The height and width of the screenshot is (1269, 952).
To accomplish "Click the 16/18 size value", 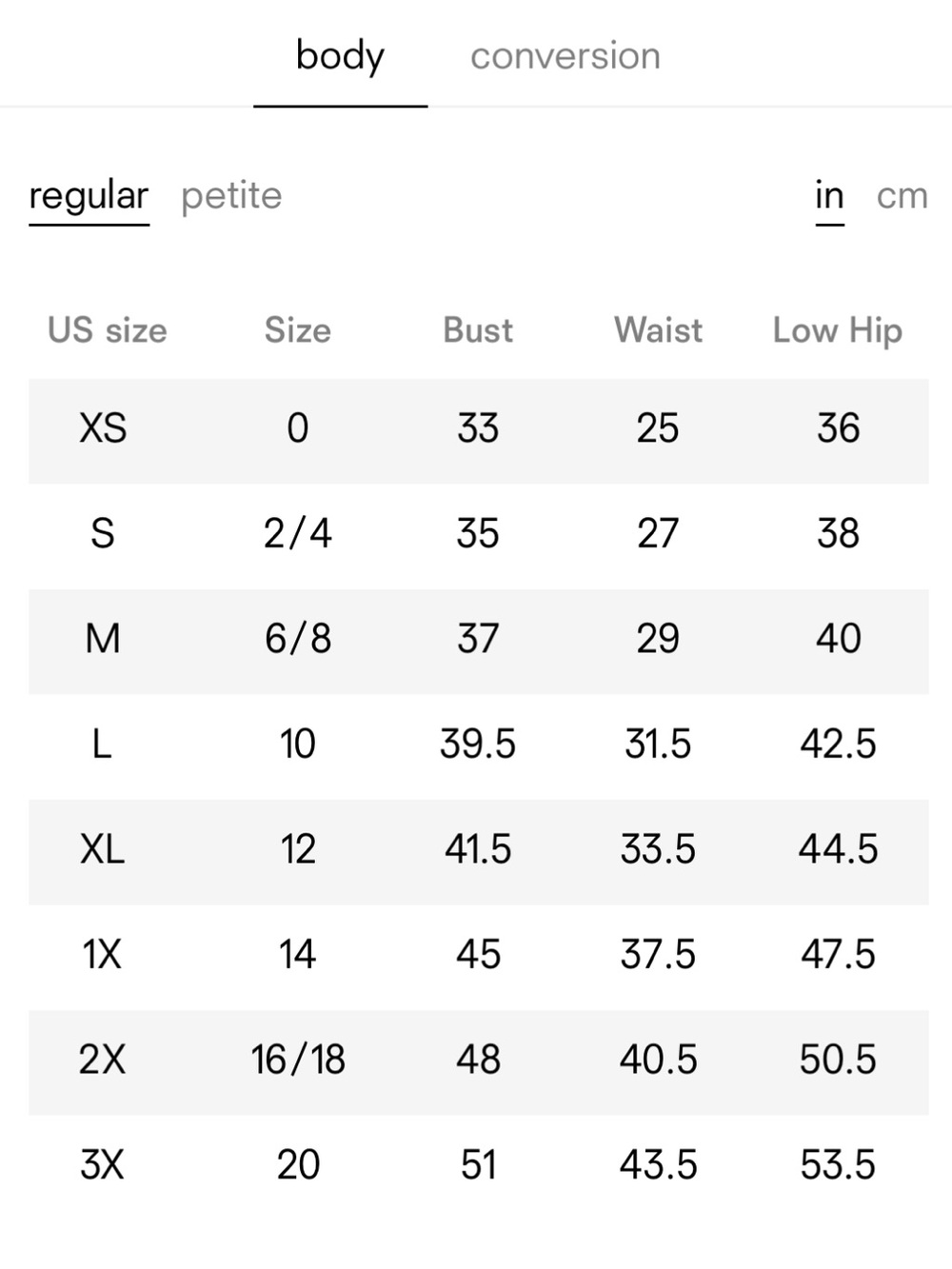I will [x=298, y=1060].
